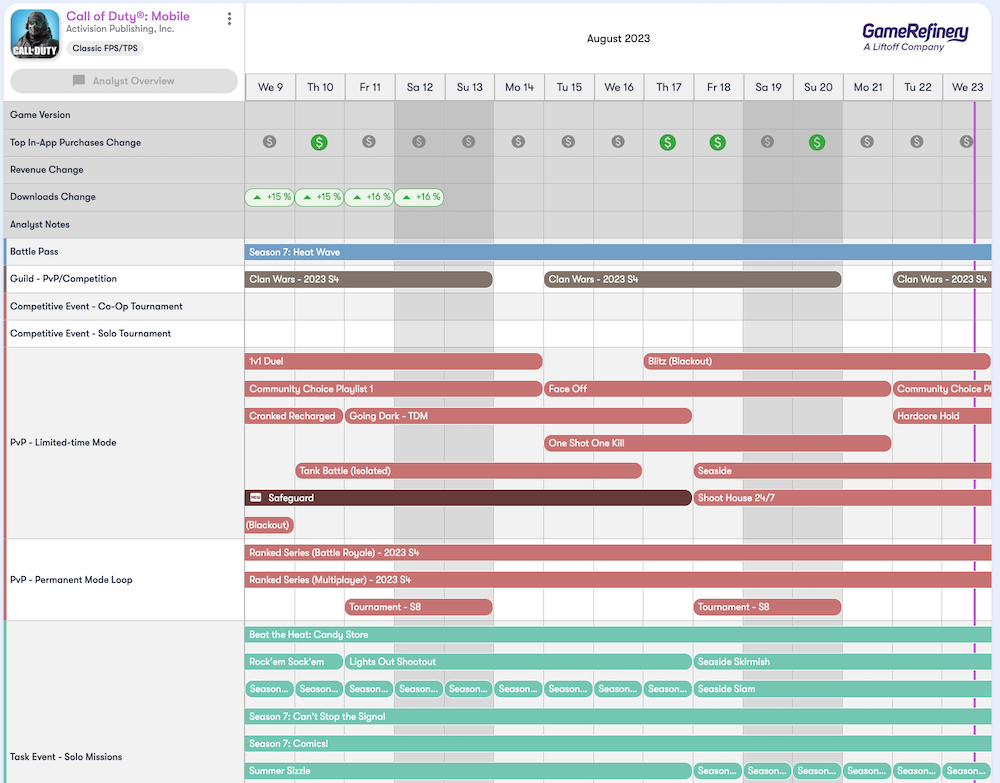Image resolution: width=1000 pixels, height=783 pixels.
Task: Select the Lights Out Shootout mission bar
Action: pyautogui.click(x=518, y=662)
